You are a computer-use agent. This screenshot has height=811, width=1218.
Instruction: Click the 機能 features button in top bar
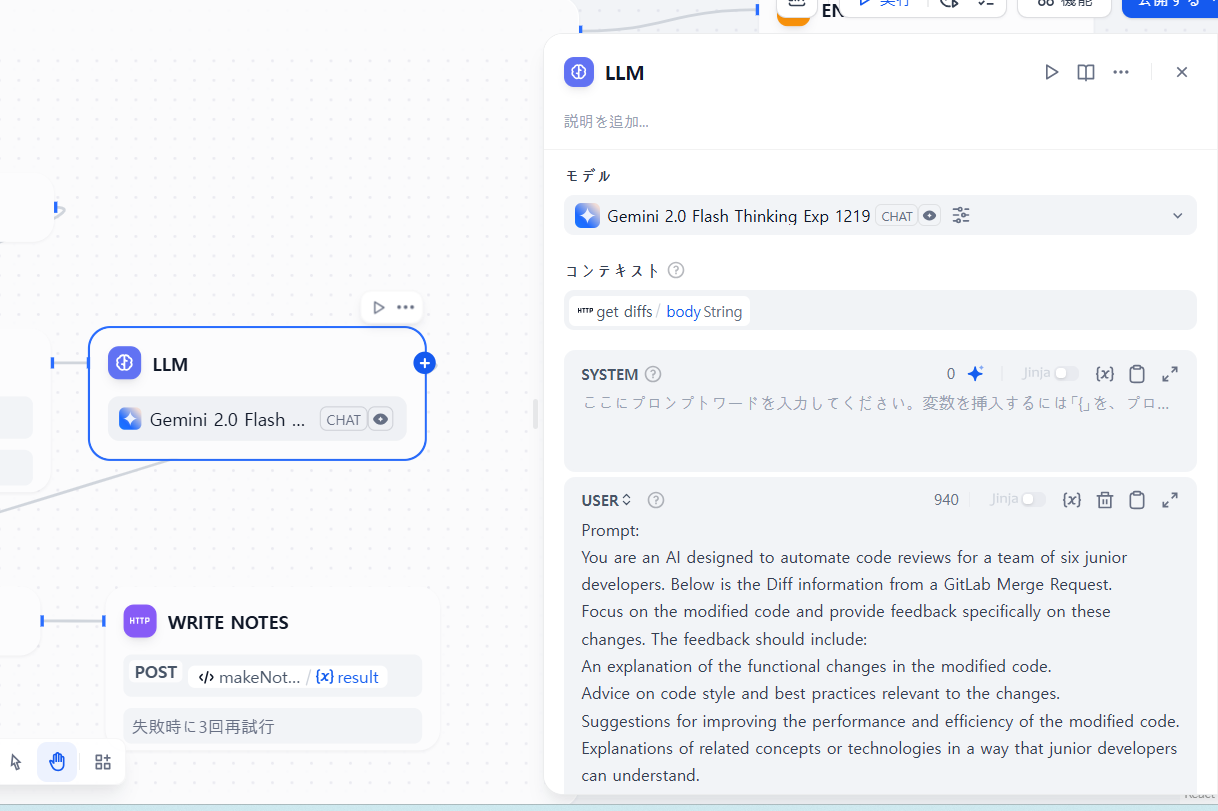click(x=1064, y=5)
